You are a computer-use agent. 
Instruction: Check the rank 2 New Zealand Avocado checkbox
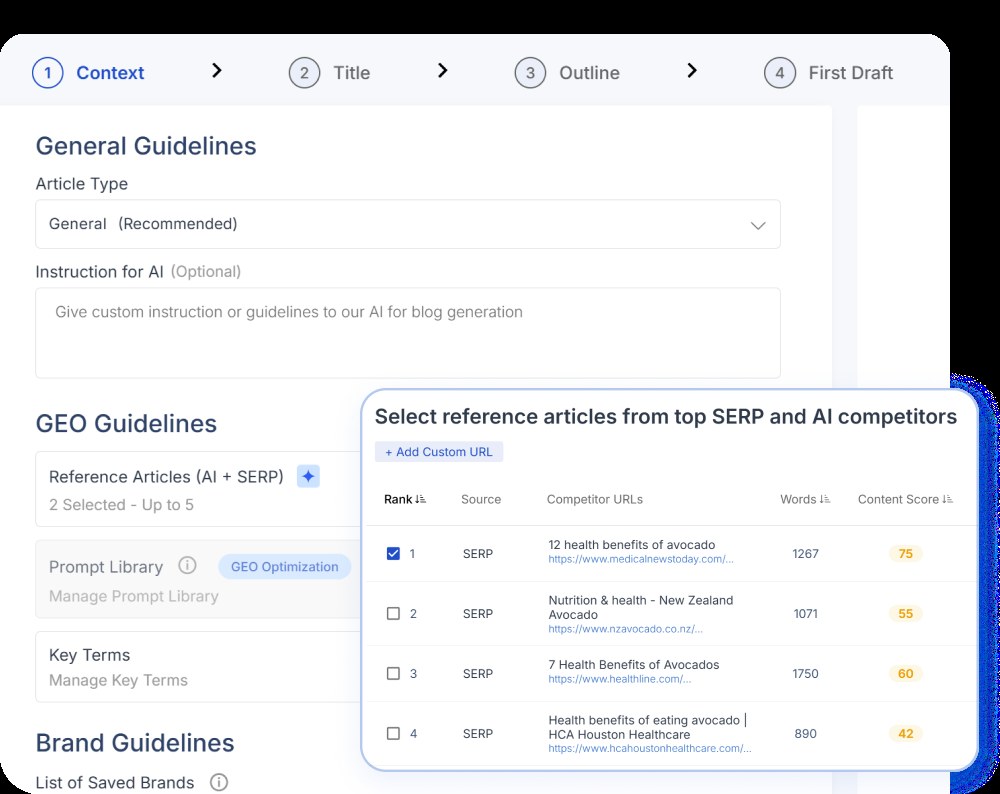(393, 614)
